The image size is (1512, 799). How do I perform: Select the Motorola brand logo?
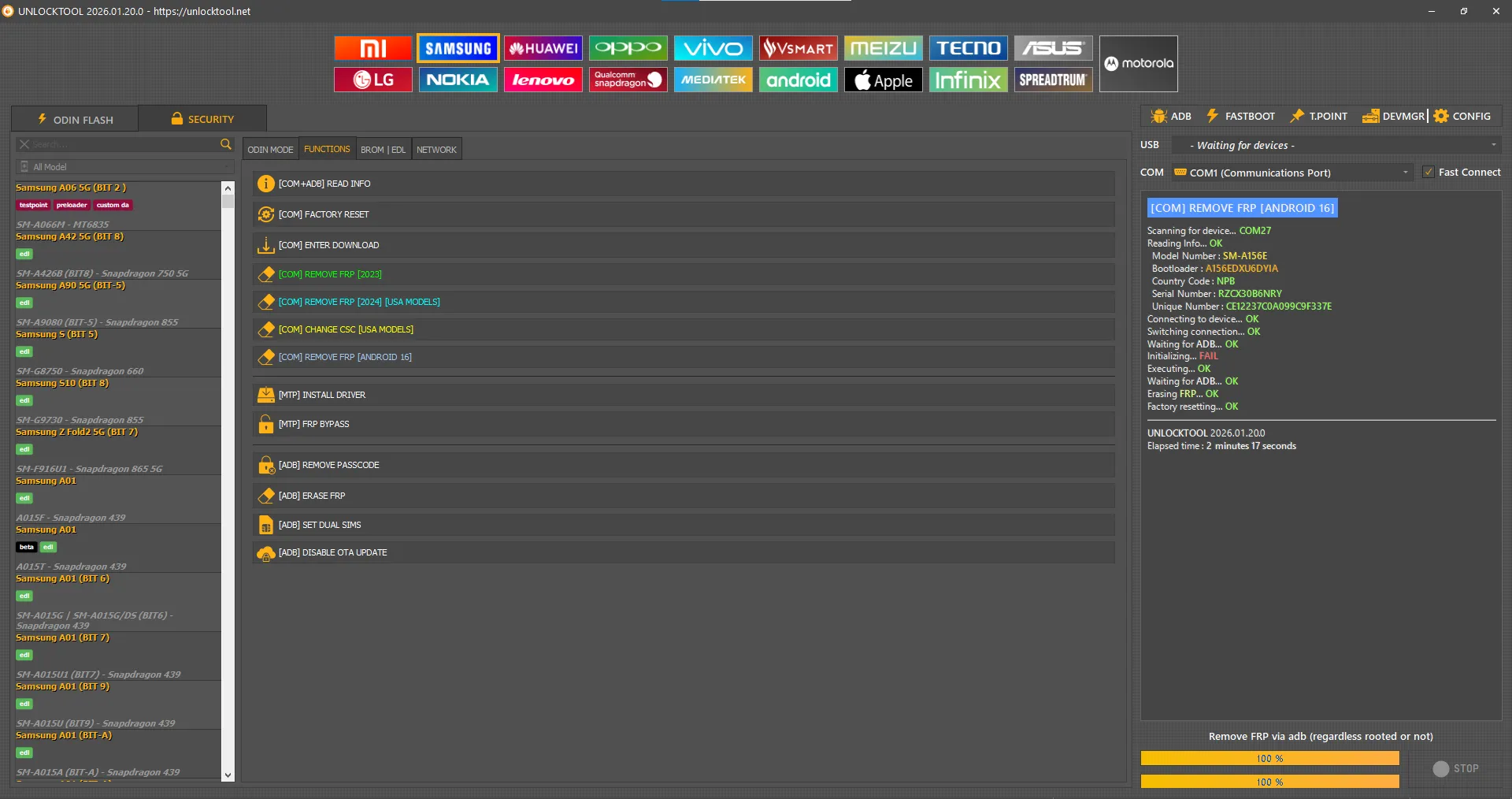1138,63
